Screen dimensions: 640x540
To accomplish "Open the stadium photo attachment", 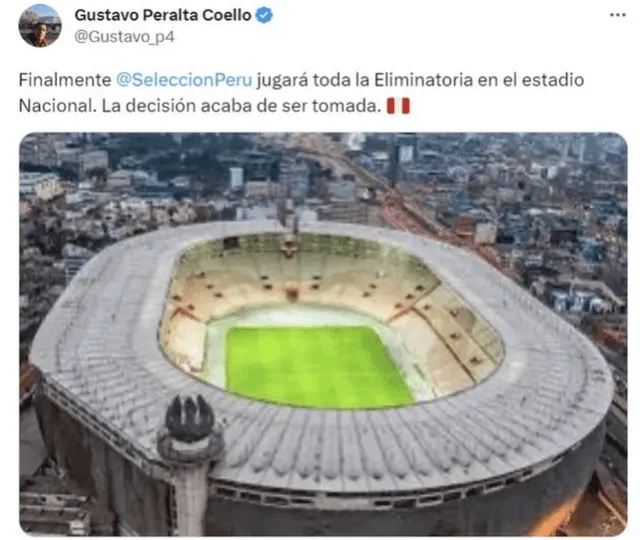I will pos(323,334).
